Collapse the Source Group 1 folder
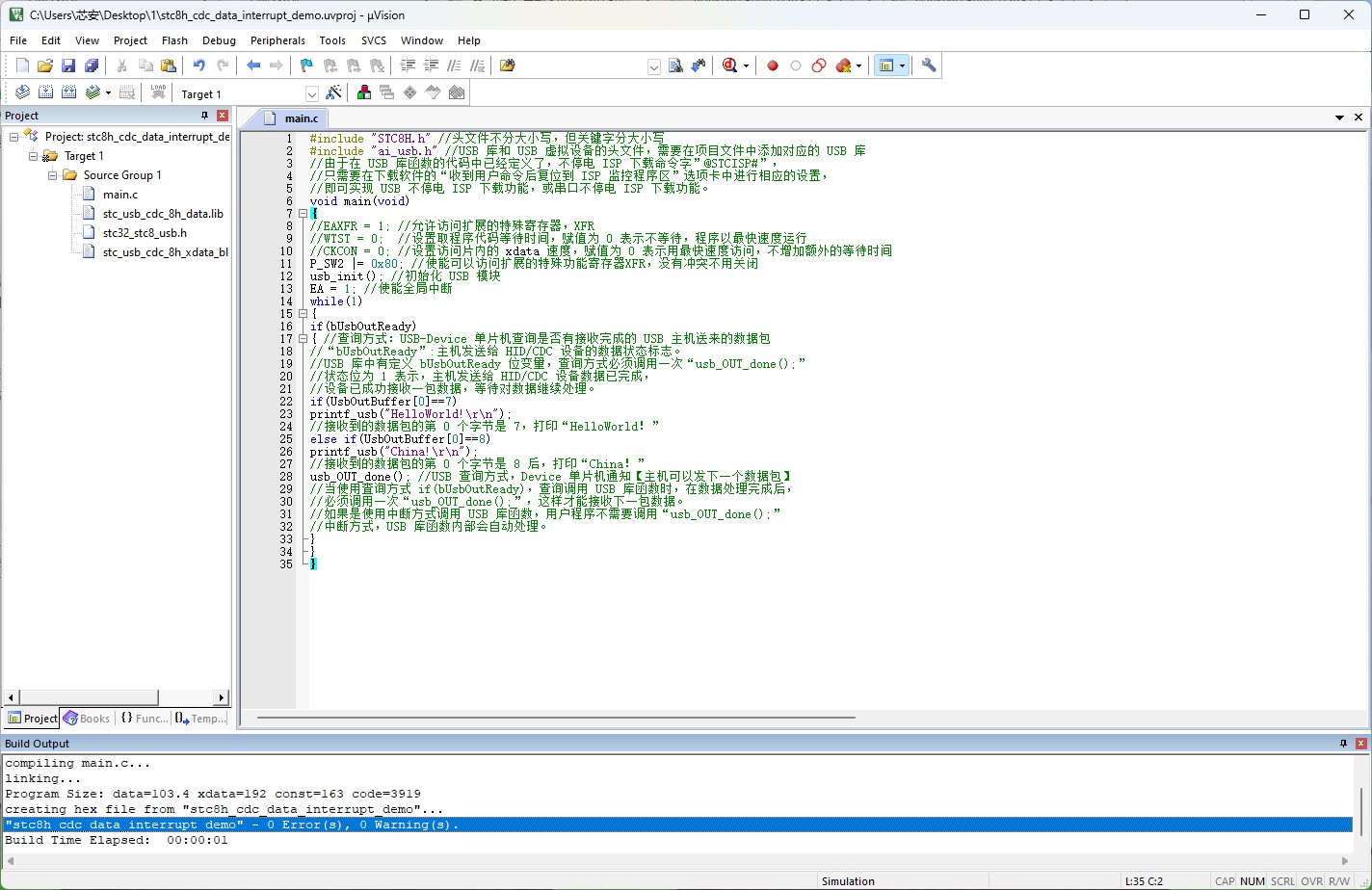The width and height of the screenshot is (1372, 890). pos(52,175)
